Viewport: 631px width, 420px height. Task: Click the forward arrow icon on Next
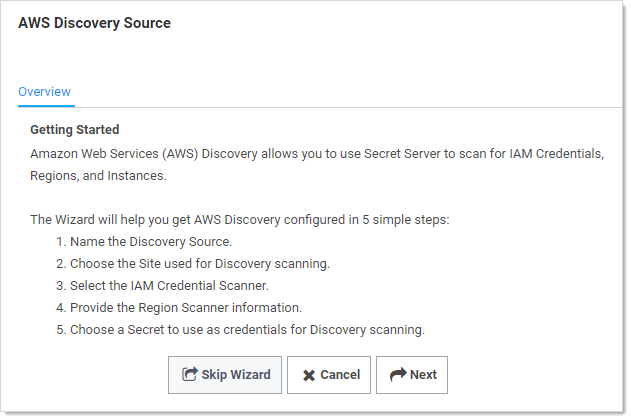(x=397, y=375)
